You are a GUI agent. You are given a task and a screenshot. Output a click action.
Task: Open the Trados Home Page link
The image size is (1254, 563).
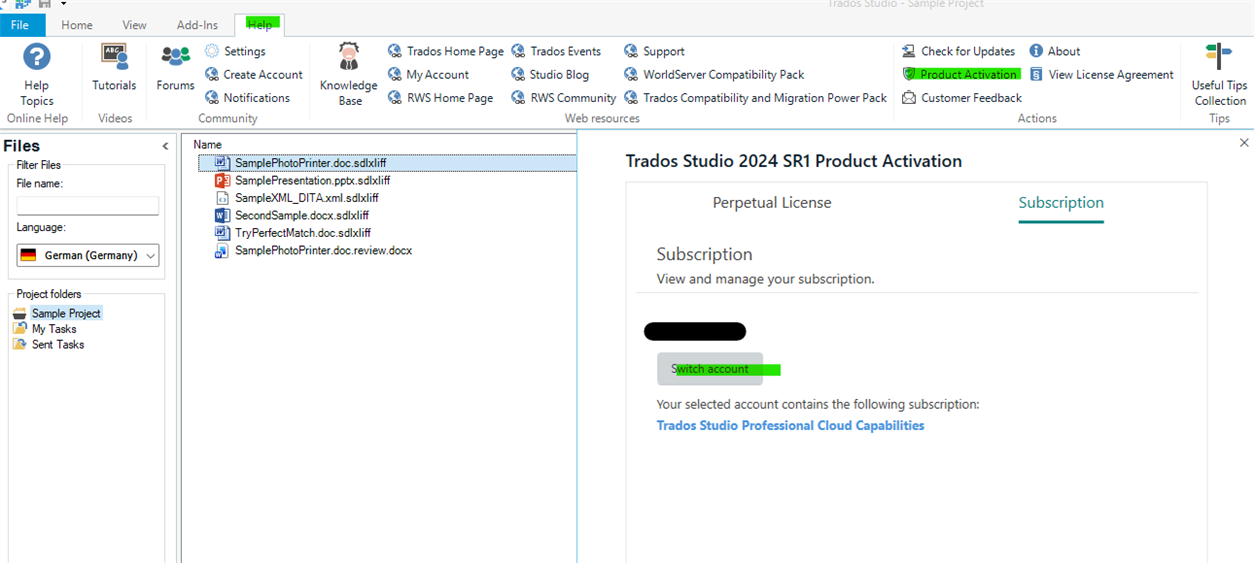[446, 51]
